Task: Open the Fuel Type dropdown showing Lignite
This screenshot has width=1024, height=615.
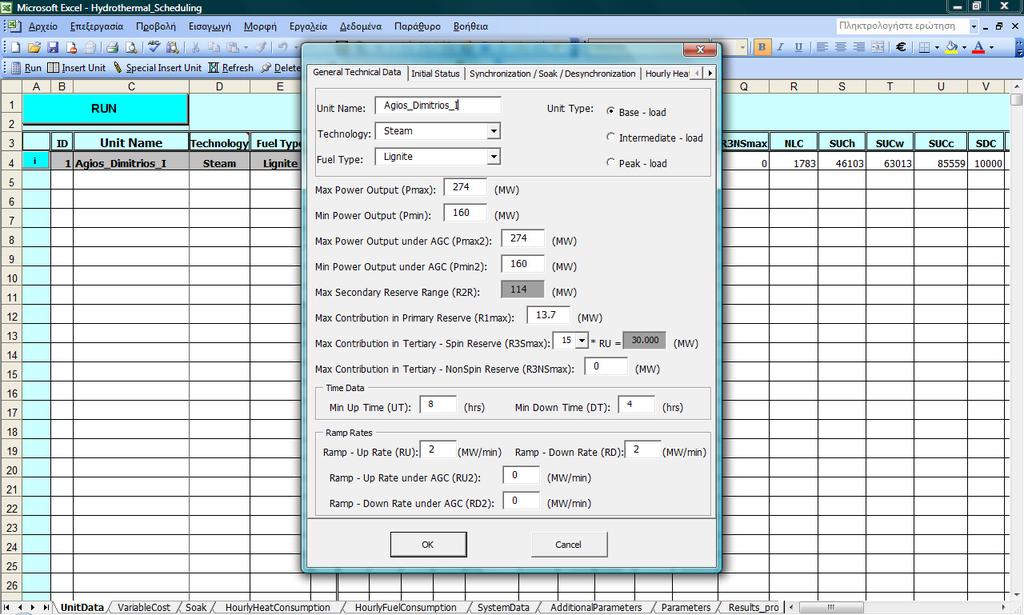Action: [494, 157]
